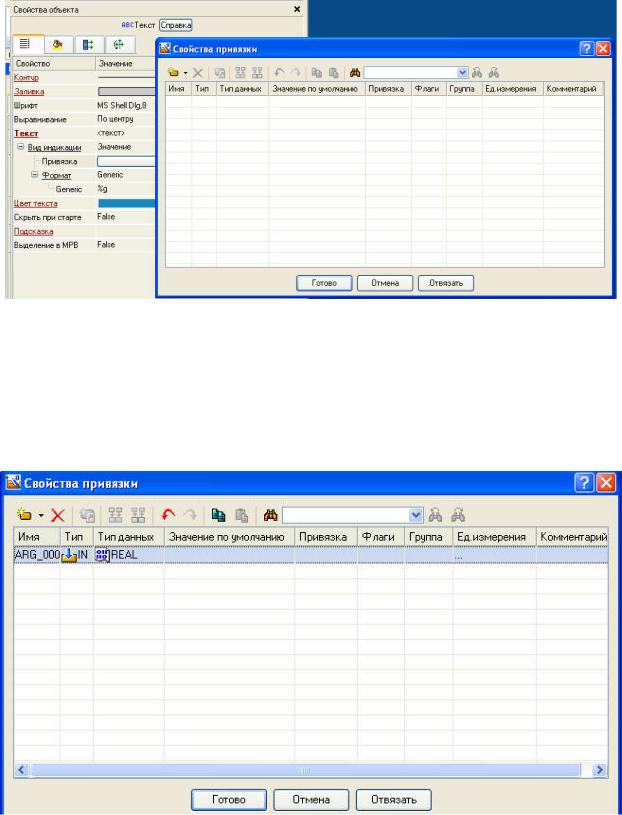
Task: Select the ARG_000 name cell
Action: tap(37, 555)
